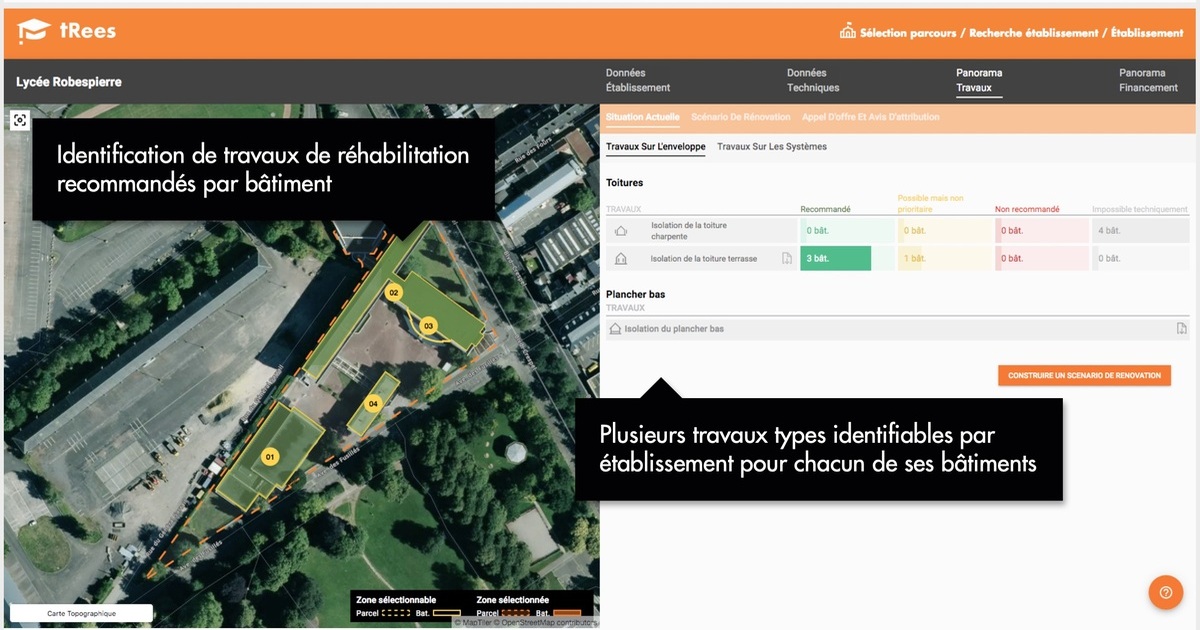The height and width of the screenshot is (630, 1200).
Task: Select building marker 01 on the map
Action: [268, 457]
